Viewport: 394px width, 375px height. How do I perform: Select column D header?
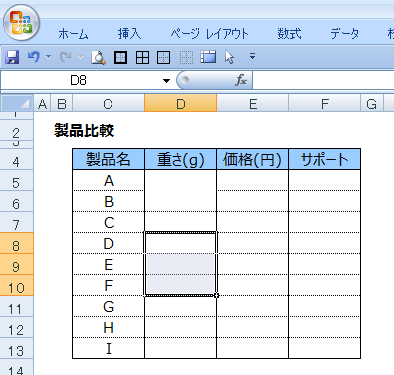click(x=181, y=104)
